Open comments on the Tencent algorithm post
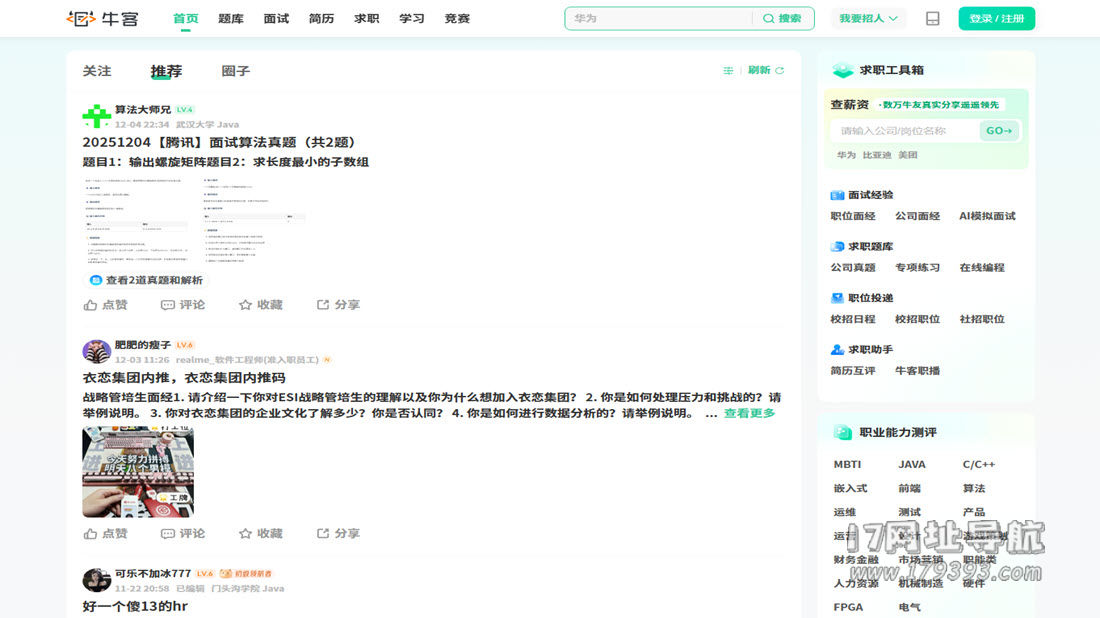Screen dimensions: 1100x618 pos(183,304)
